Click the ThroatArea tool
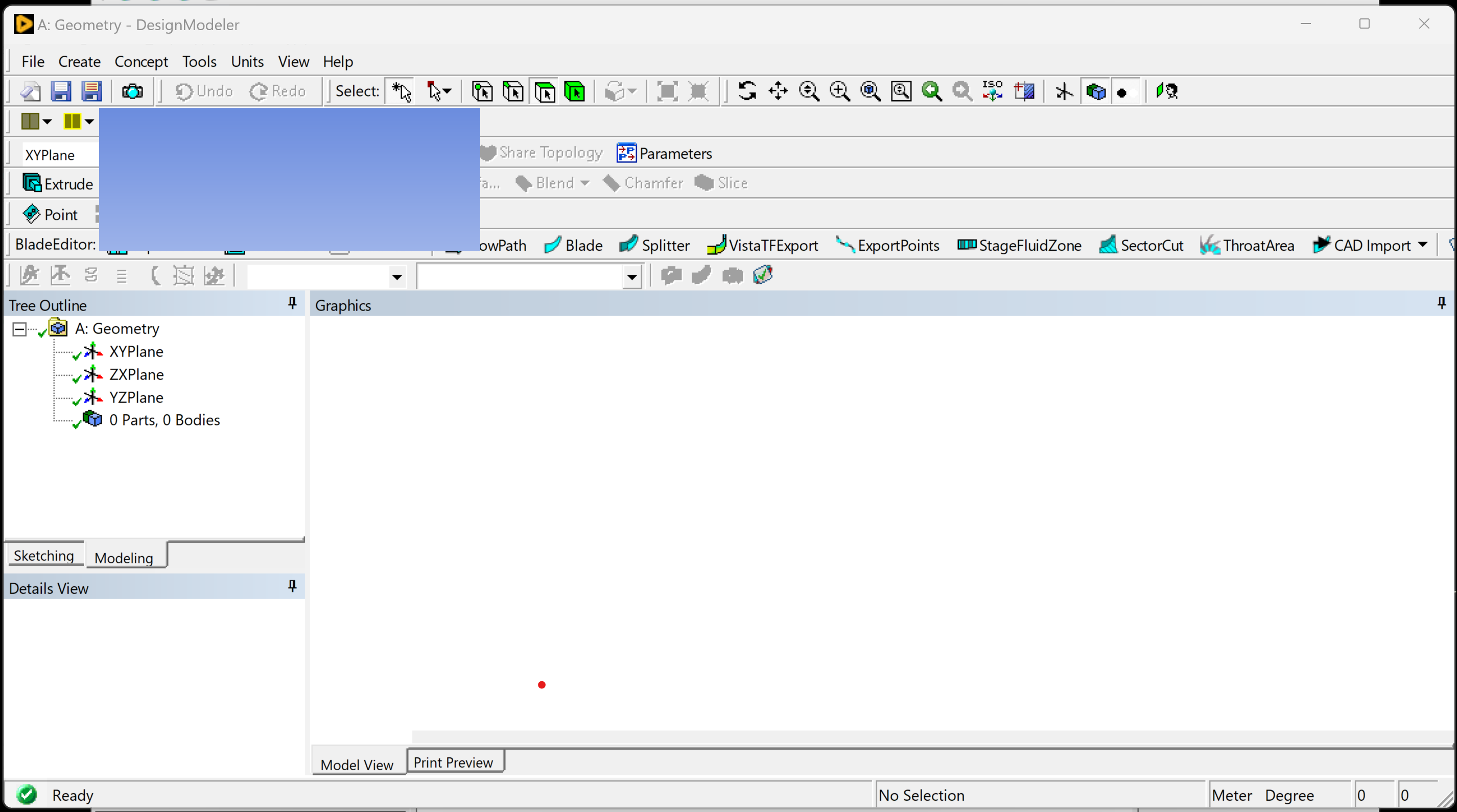 (1247, 246)
